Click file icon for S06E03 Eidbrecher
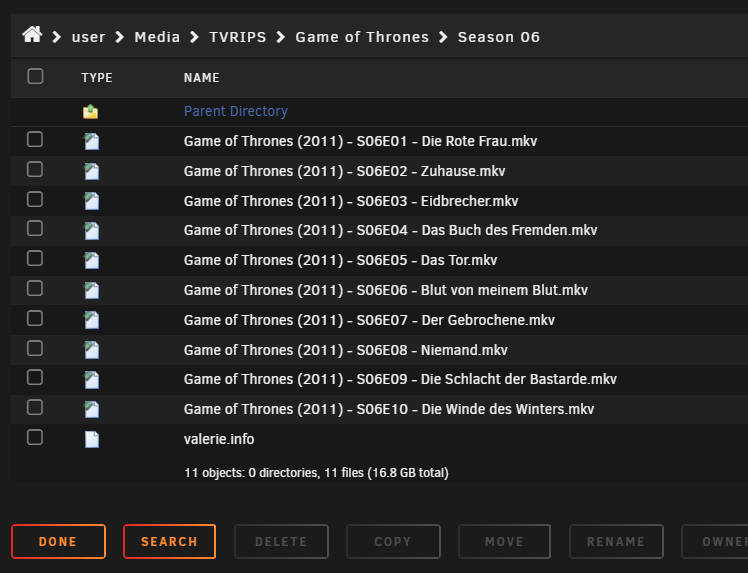Viewport: 748px width, 573px height. click(92, 201)
